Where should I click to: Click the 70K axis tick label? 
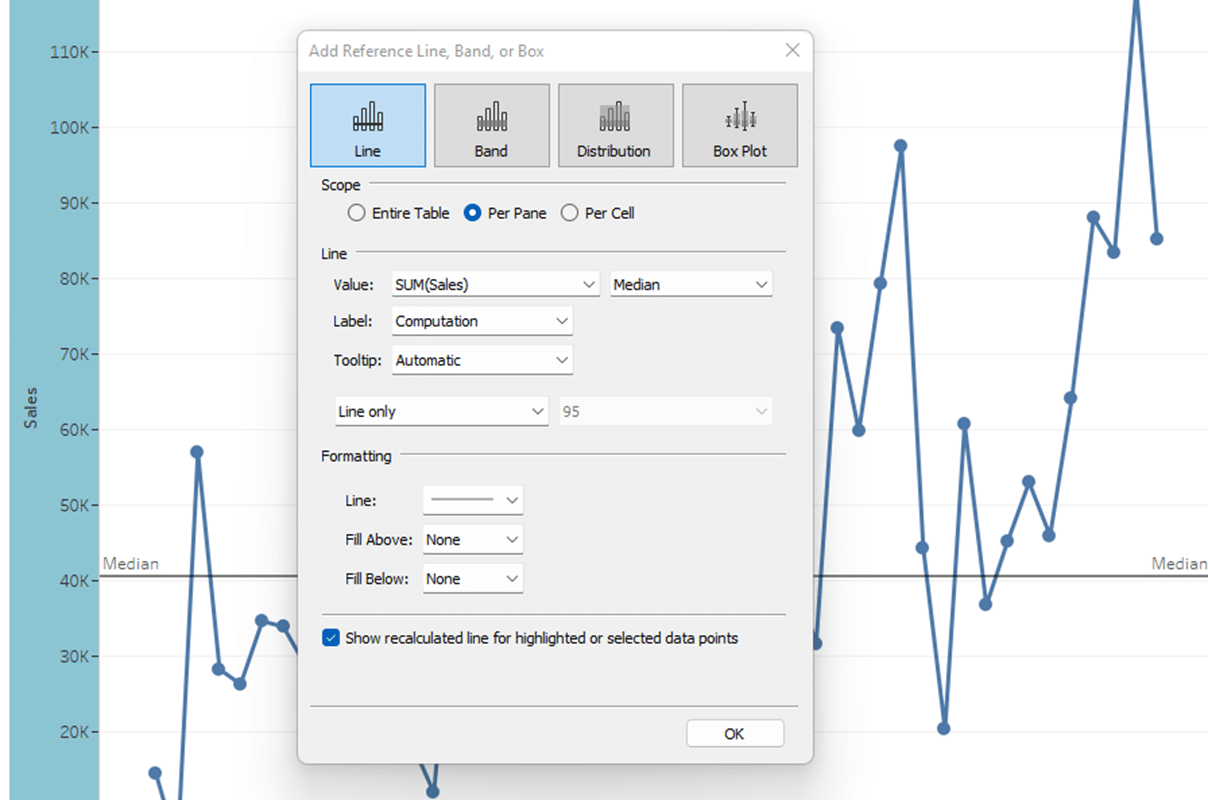point(73,354)
